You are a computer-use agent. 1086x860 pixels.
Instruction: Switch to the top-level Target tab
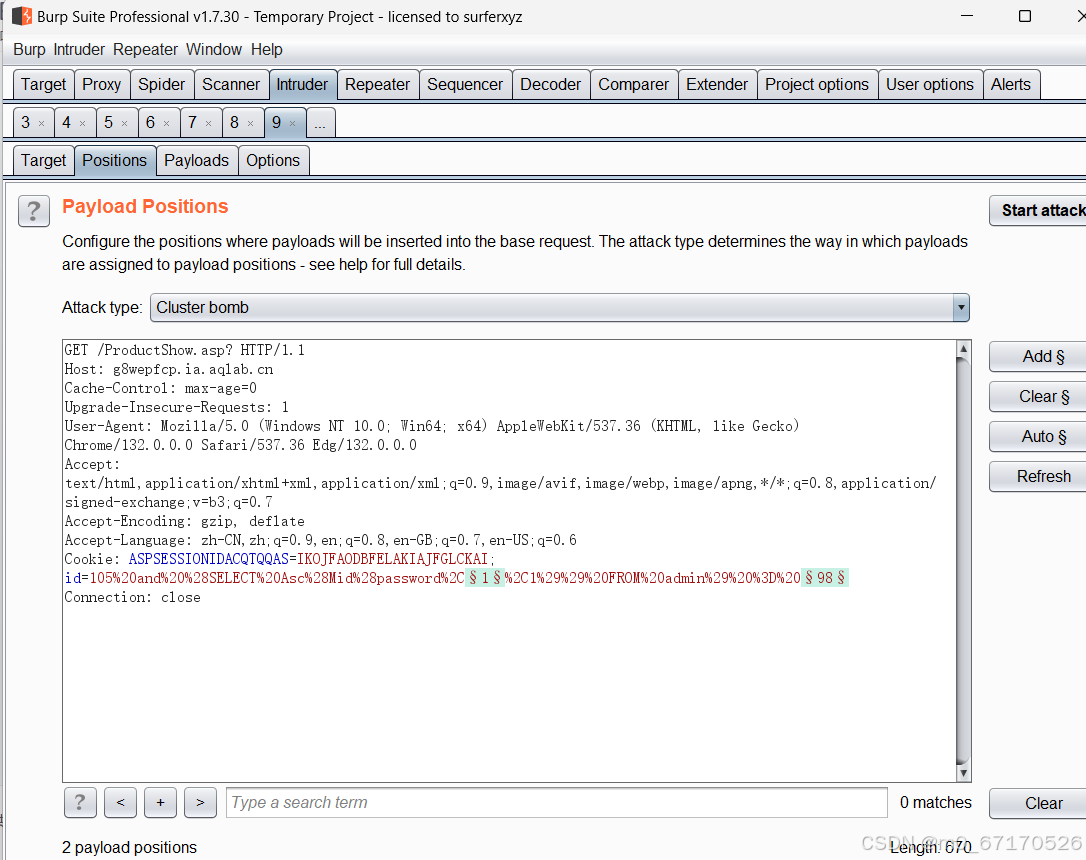coord(44,84)
